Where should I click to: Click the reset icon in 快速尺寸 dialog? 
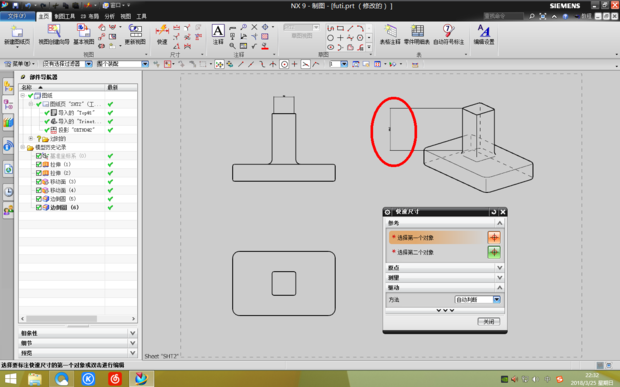(x=493, y=212)
